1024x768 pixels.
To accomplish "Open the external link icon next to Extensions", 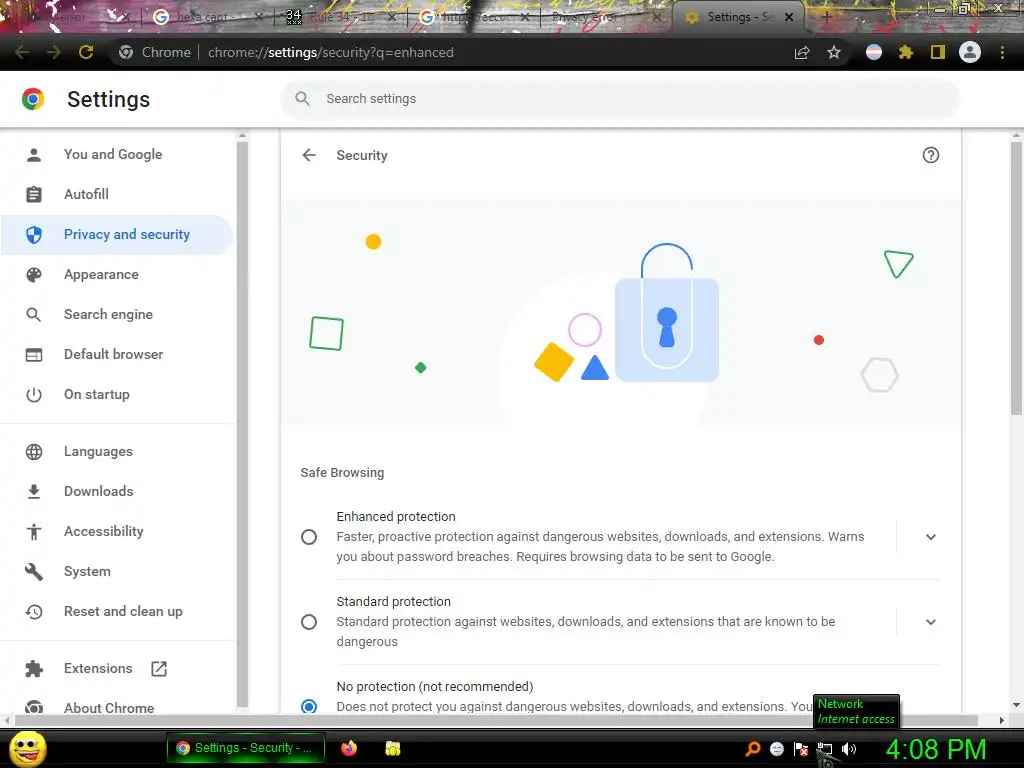I will [x=159, y=668].
